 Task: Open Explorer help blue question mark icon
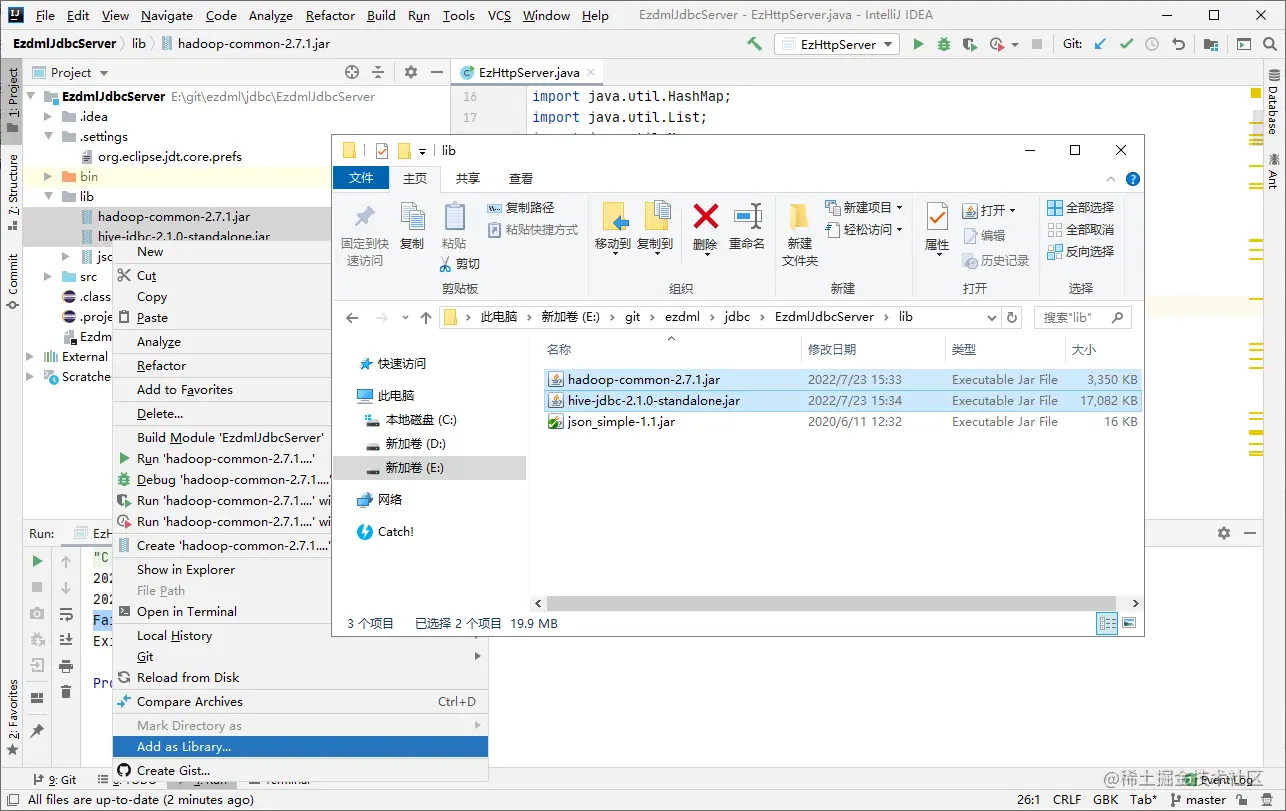pos(1133,179)
